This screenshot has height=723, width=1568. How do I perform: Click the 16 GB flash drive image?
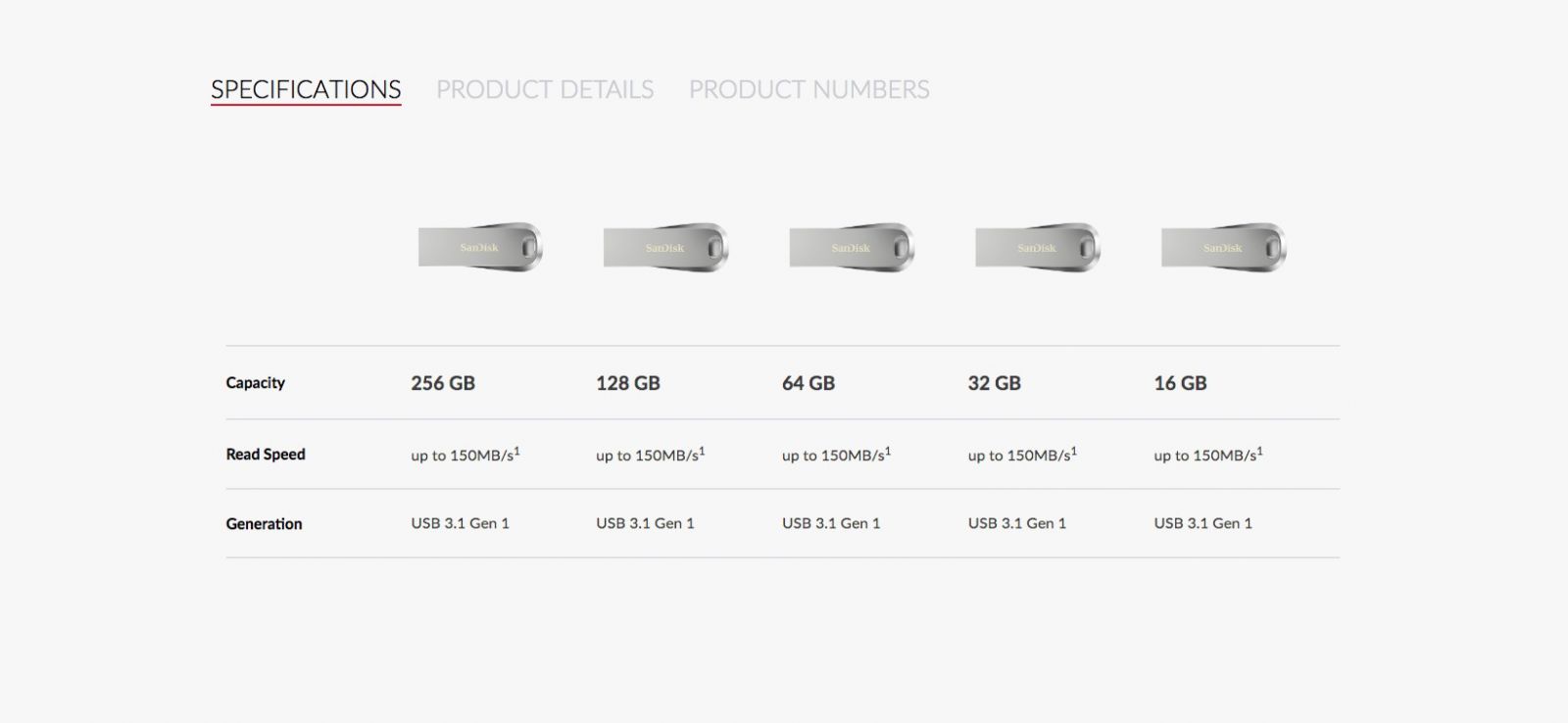point(1223,247)
